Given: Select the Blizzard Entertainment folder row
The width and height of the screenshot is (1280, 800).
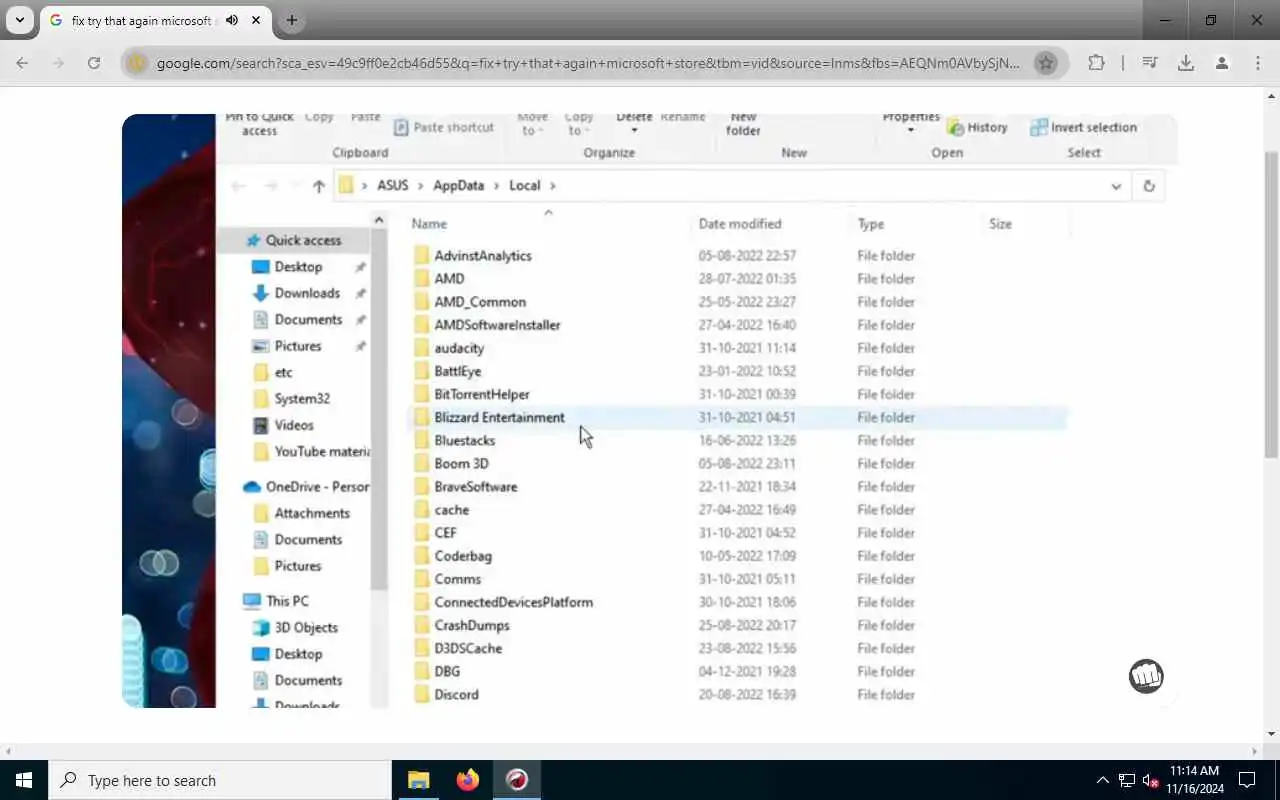Looking at the screenshot, I should 739,418.
